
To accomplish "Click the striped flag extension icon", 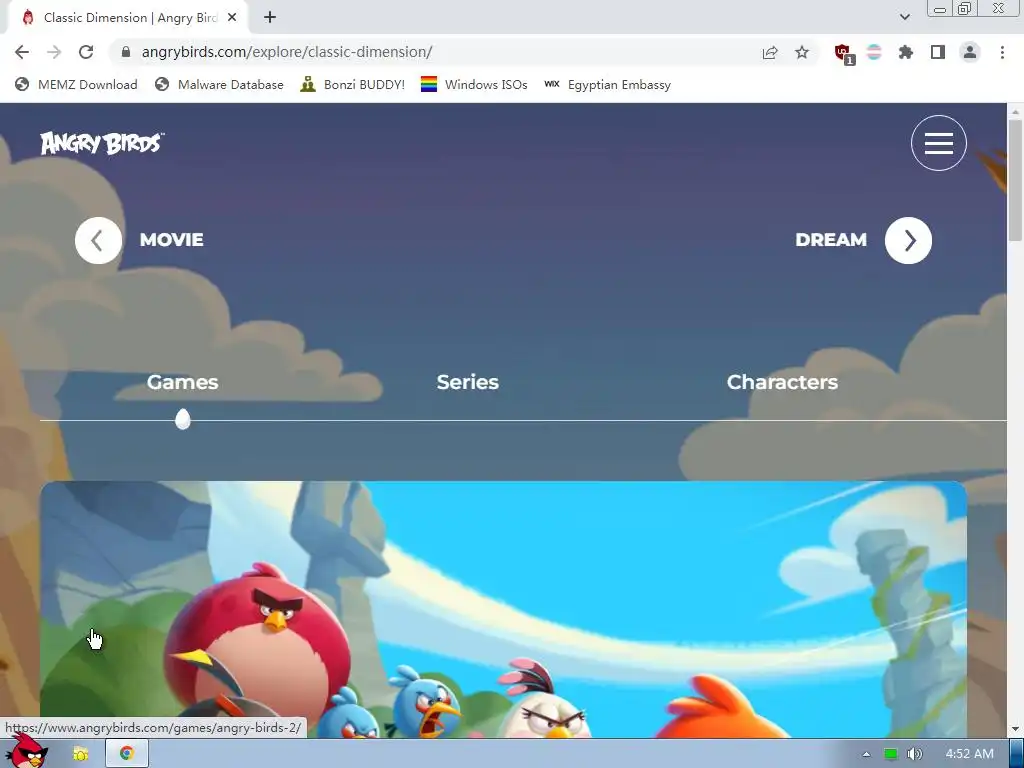I will point(874,52).
